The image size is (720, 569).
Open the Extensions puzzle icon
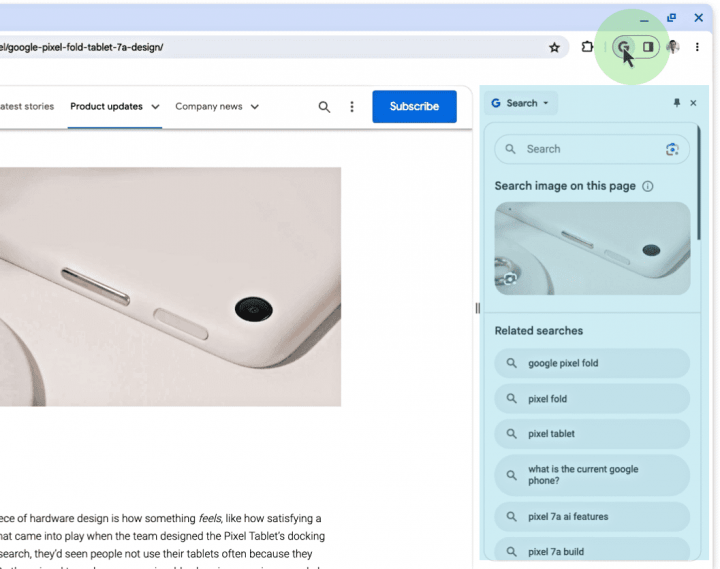pos(587,47)
